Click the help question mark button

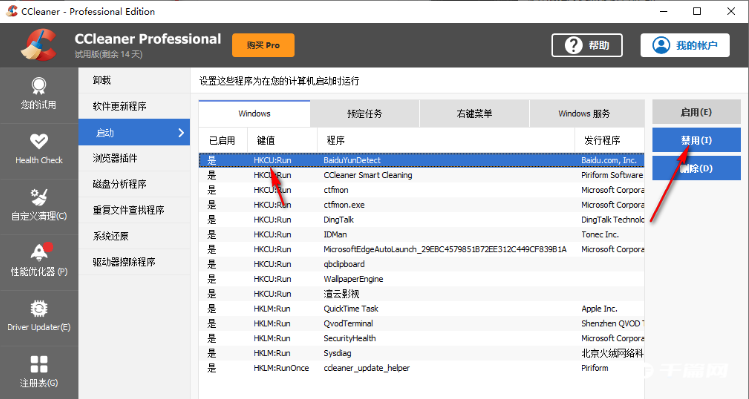(x=587, y=45)
